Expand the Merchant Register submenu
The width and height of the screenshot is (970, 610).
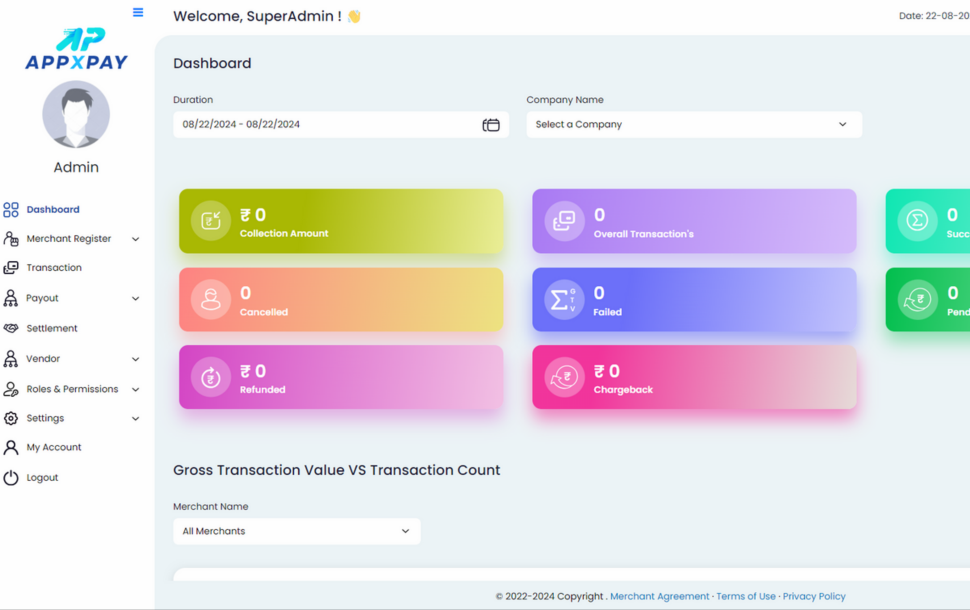pos(135,239)
